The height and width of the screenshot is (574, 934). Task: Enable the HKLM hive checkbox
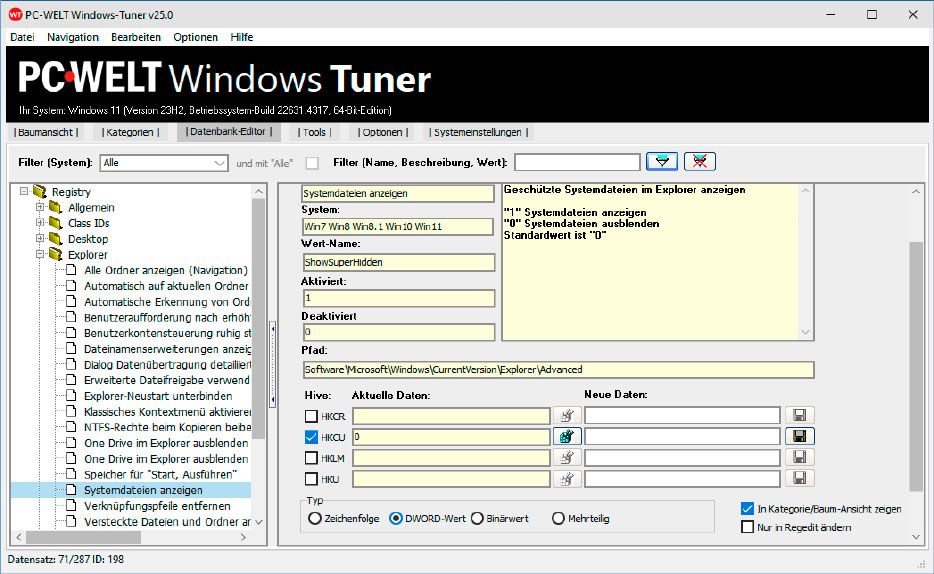coord(311,458)
